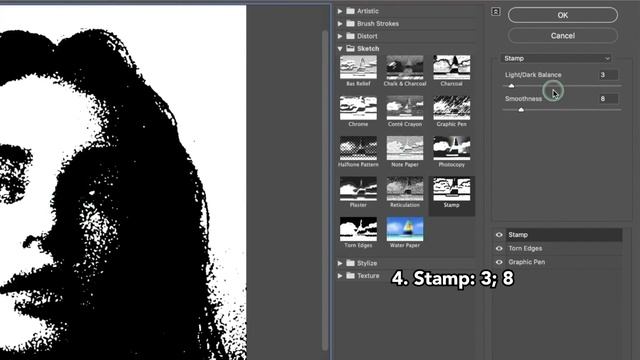Click the preview area vertical scrollbar
This screenshot has width=640, height=360.
coord(325,190)
